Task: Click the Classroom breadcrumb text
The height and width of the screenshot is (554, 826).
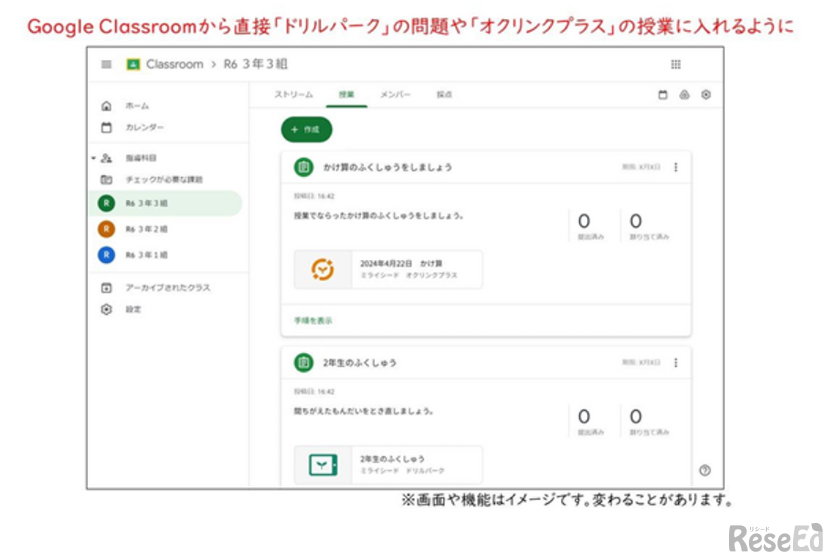Action: (175, 64)
